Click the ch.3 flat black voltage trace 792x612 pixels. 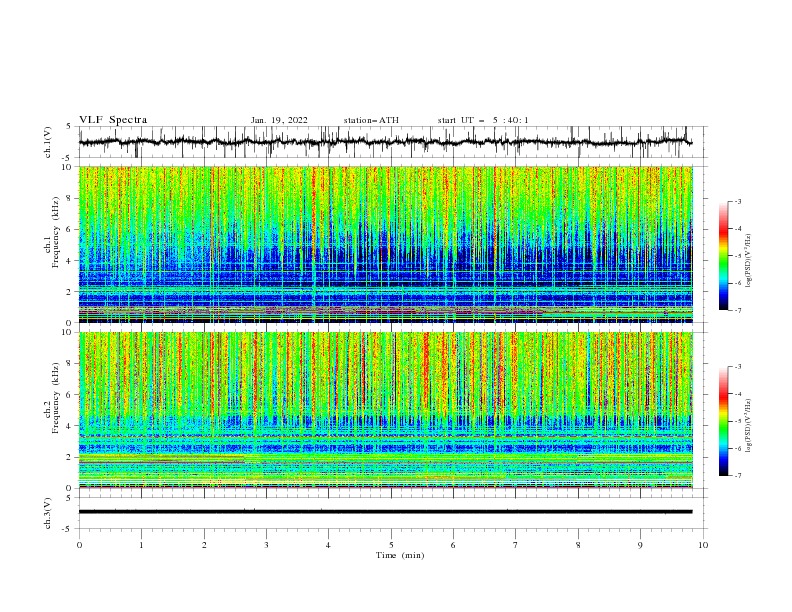(385, 512)
